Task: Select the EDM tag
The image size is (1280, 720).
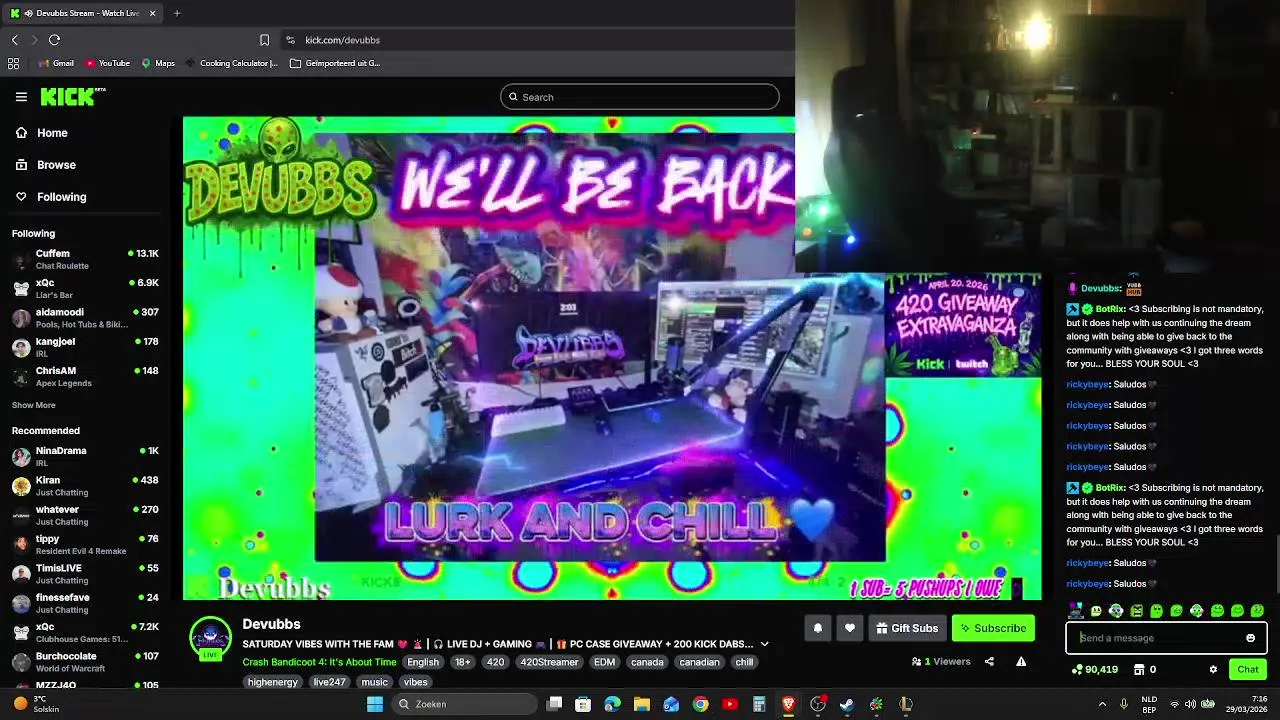Action: tap(604, 662)
